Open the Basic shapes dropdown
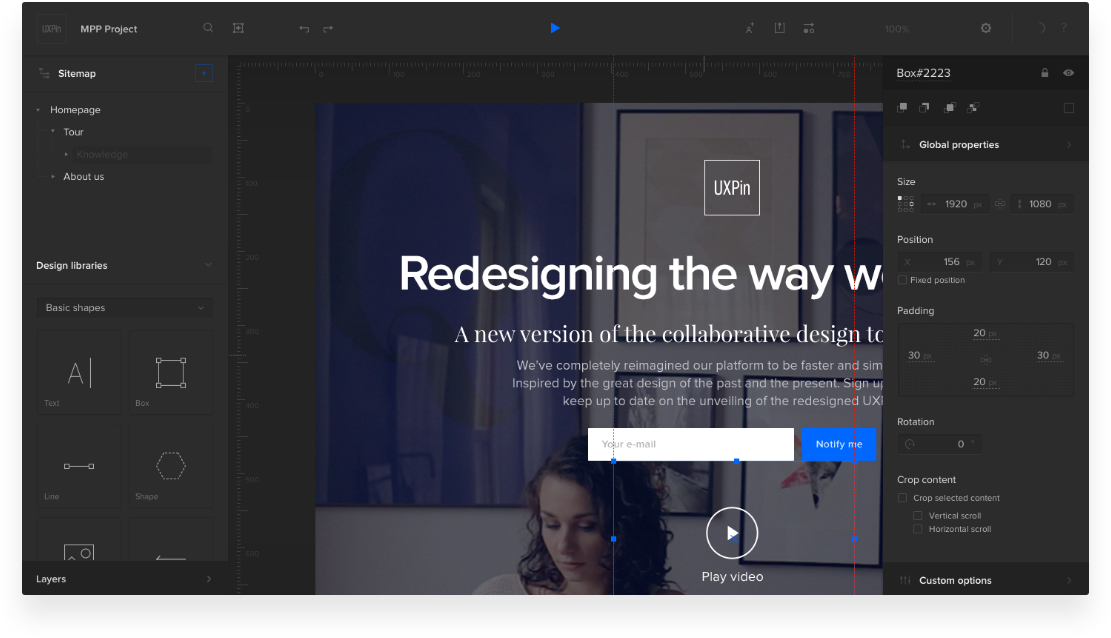1111x638 pixels. pos(124,308)
